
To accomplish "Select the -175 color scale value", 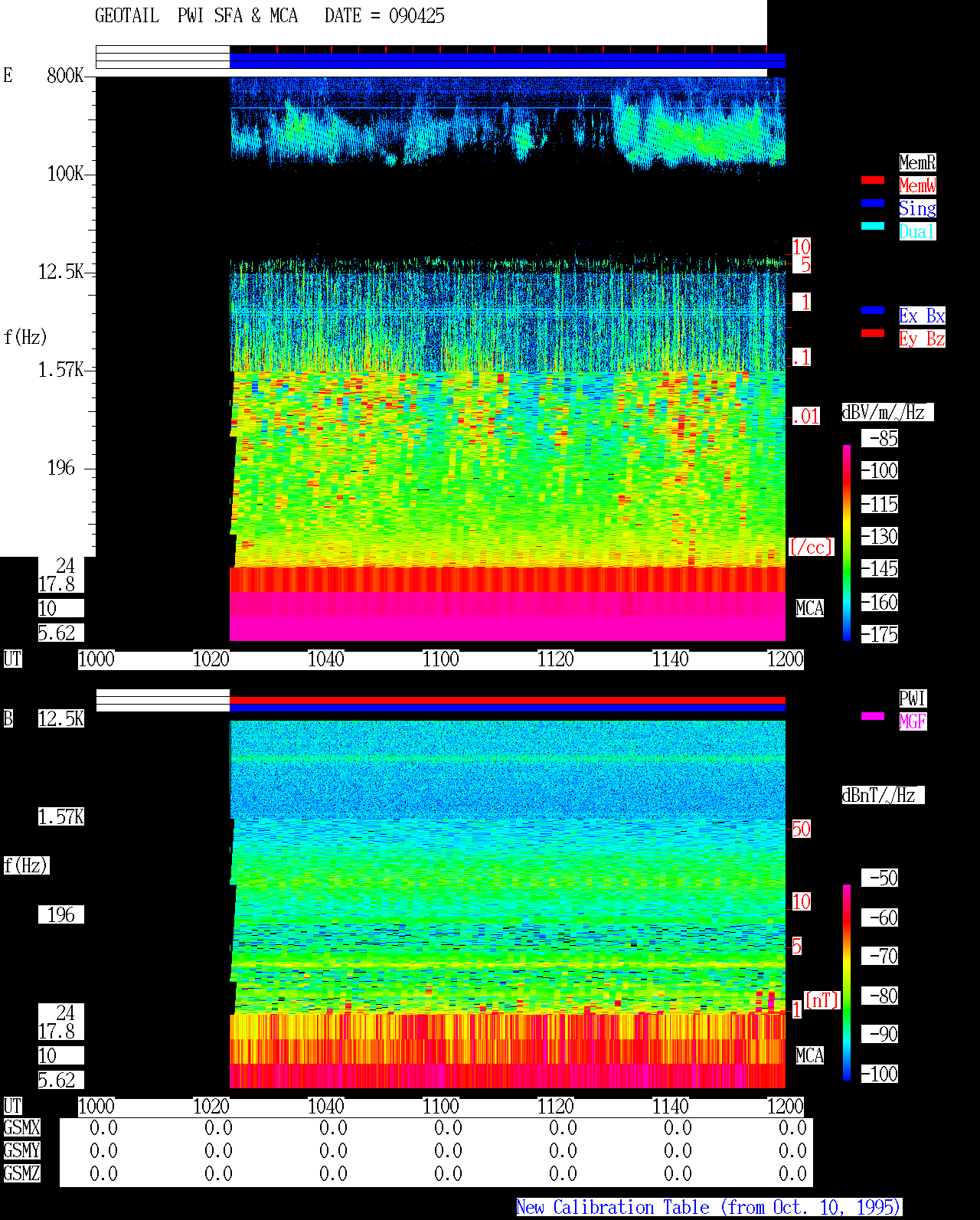I will (880, 634).
